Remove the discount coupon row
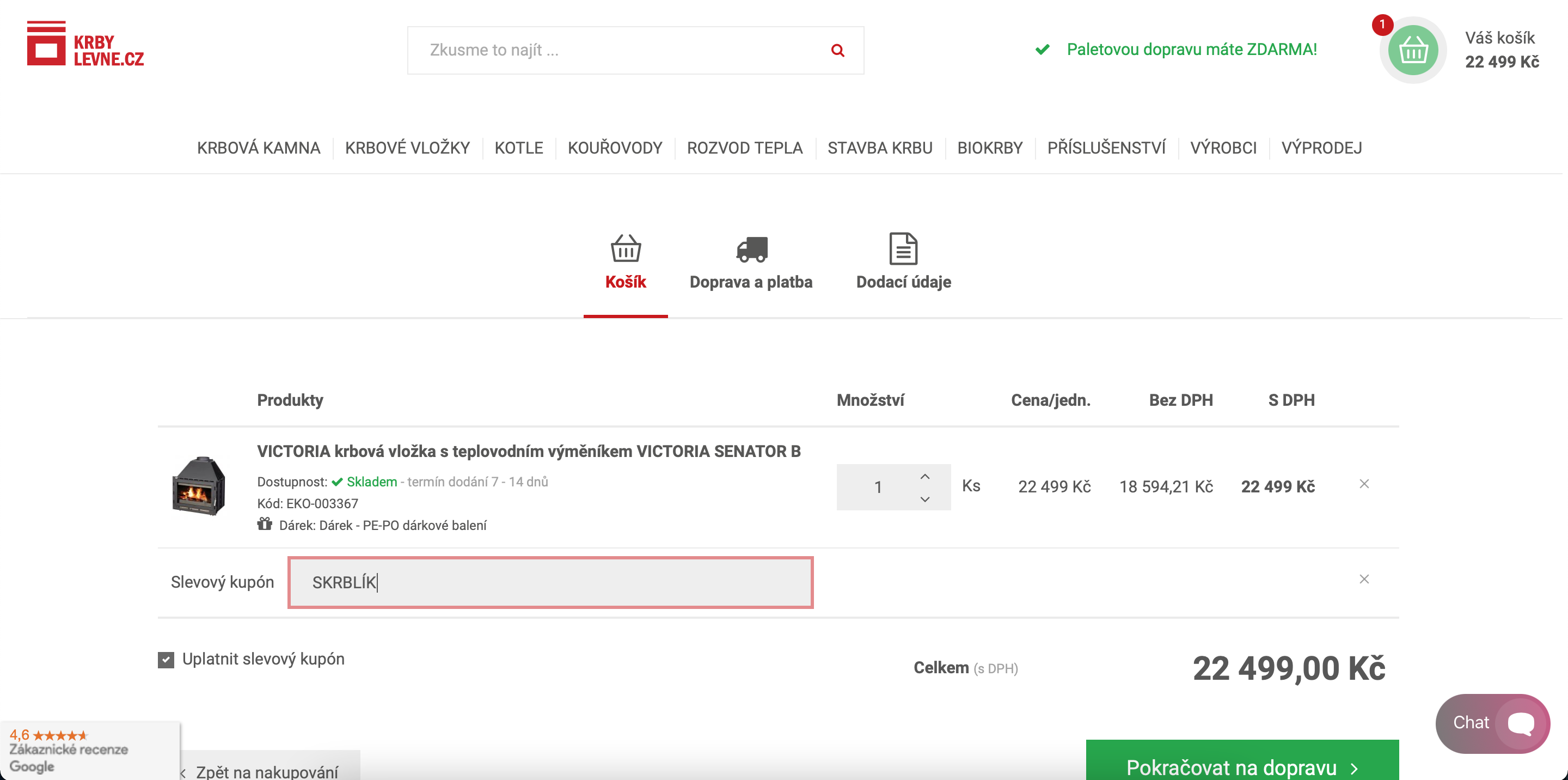Image resolution: width=1568 pixels, height=780 pixels. [1364, 579]
